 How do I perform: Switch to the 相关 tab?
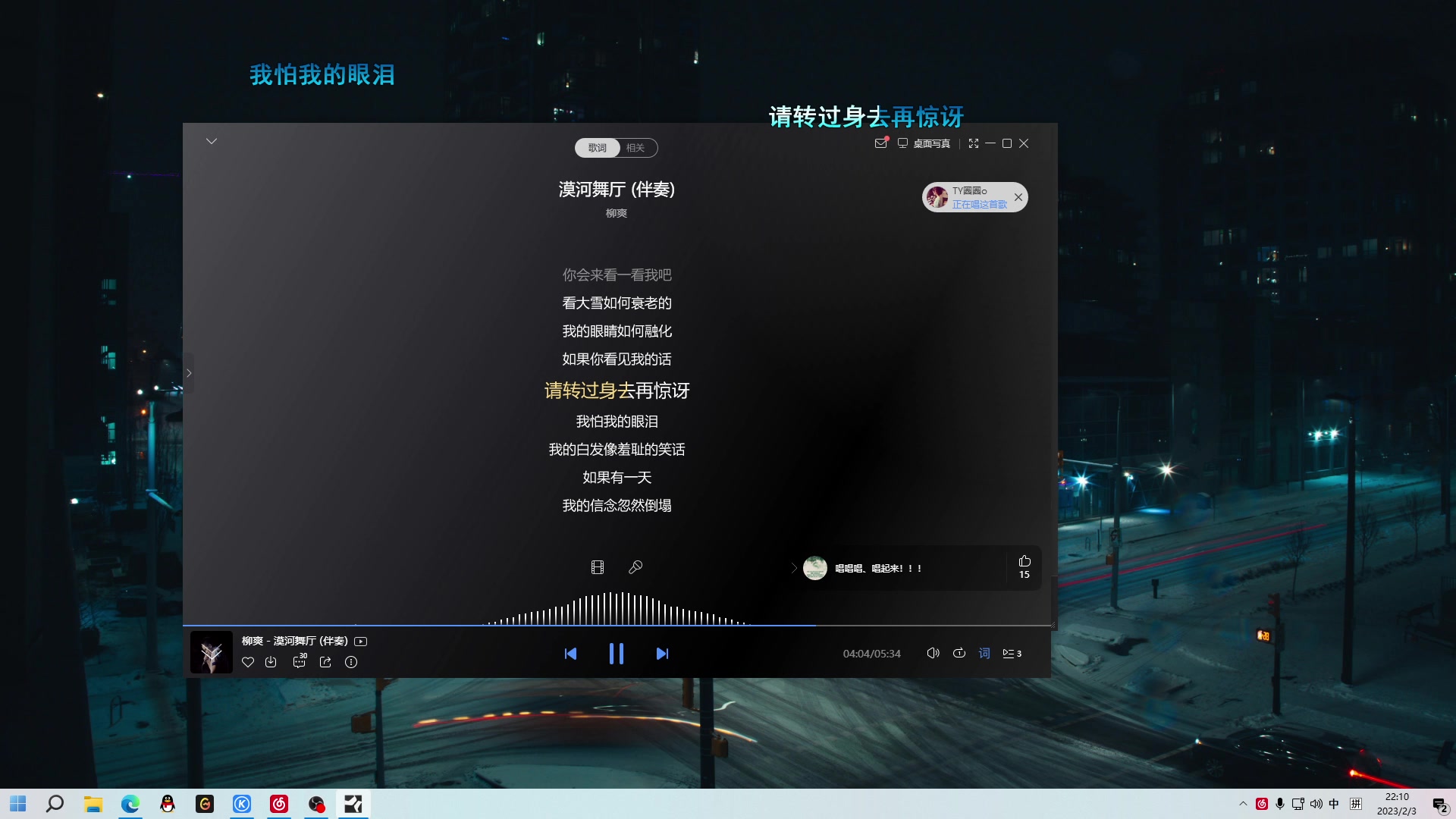click(x=635, y=148)
